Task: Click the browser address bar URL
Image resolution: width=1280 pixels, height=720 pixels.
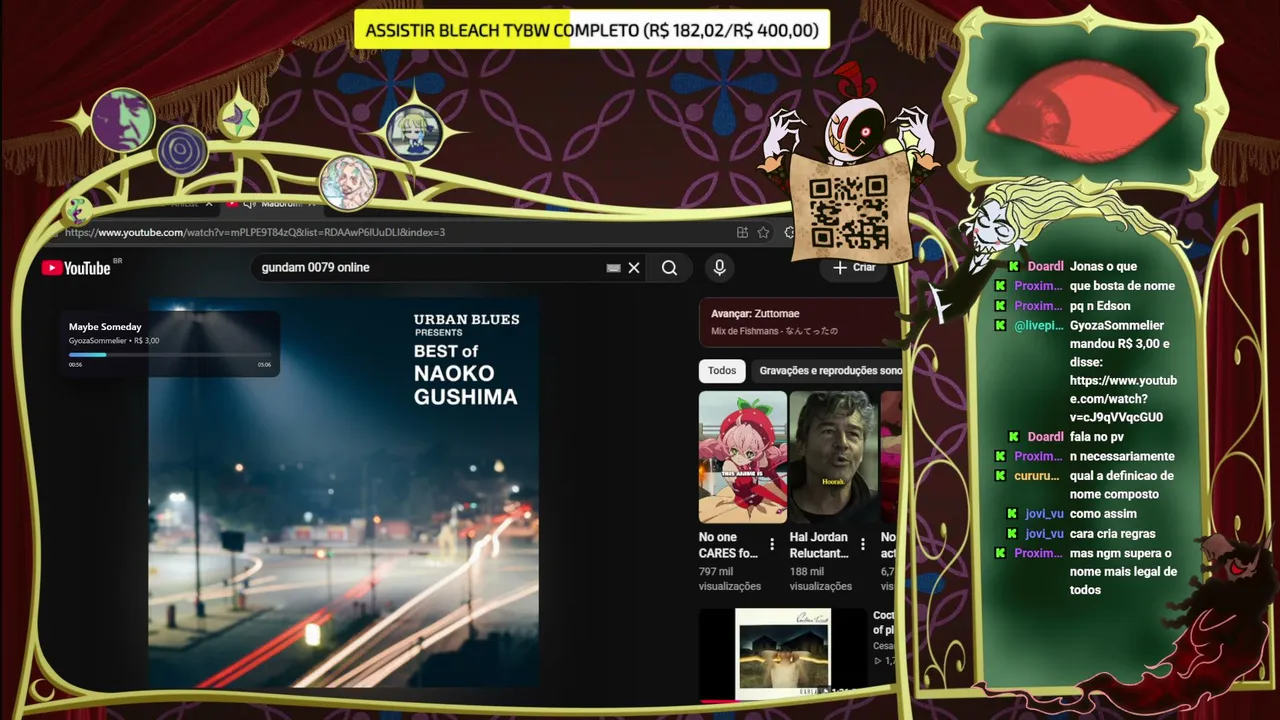Action: (255, 232)
